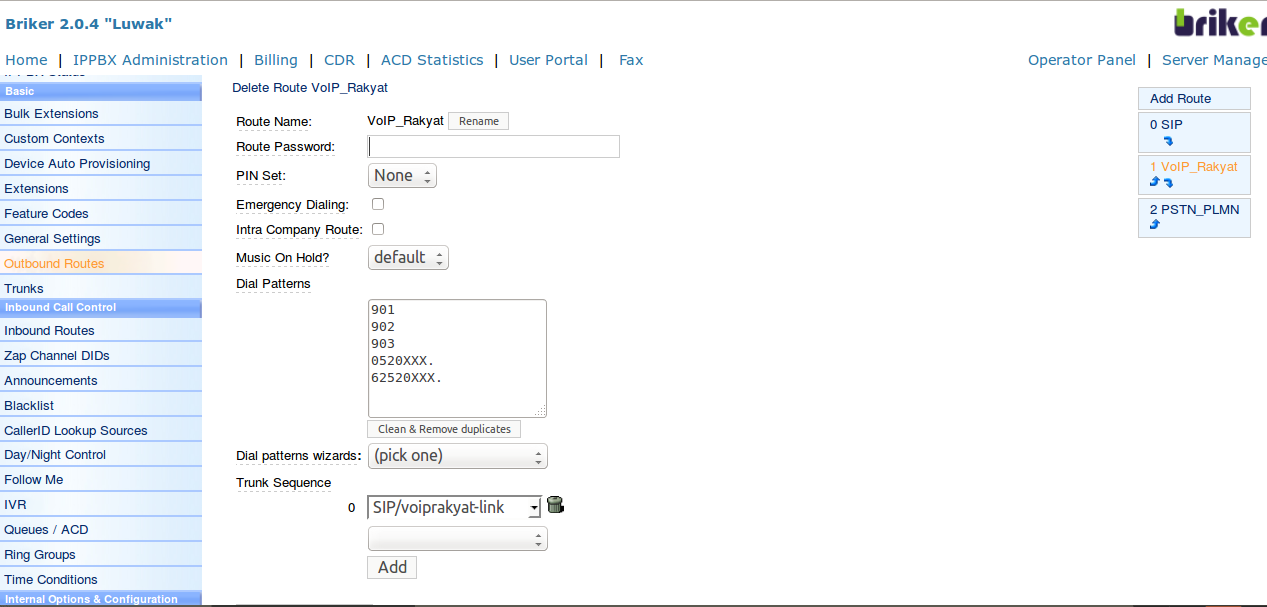The width and height of the screenshot is (1267, 607).
Task: Open Extensions in sidebar
Action: tap(101, 189)
